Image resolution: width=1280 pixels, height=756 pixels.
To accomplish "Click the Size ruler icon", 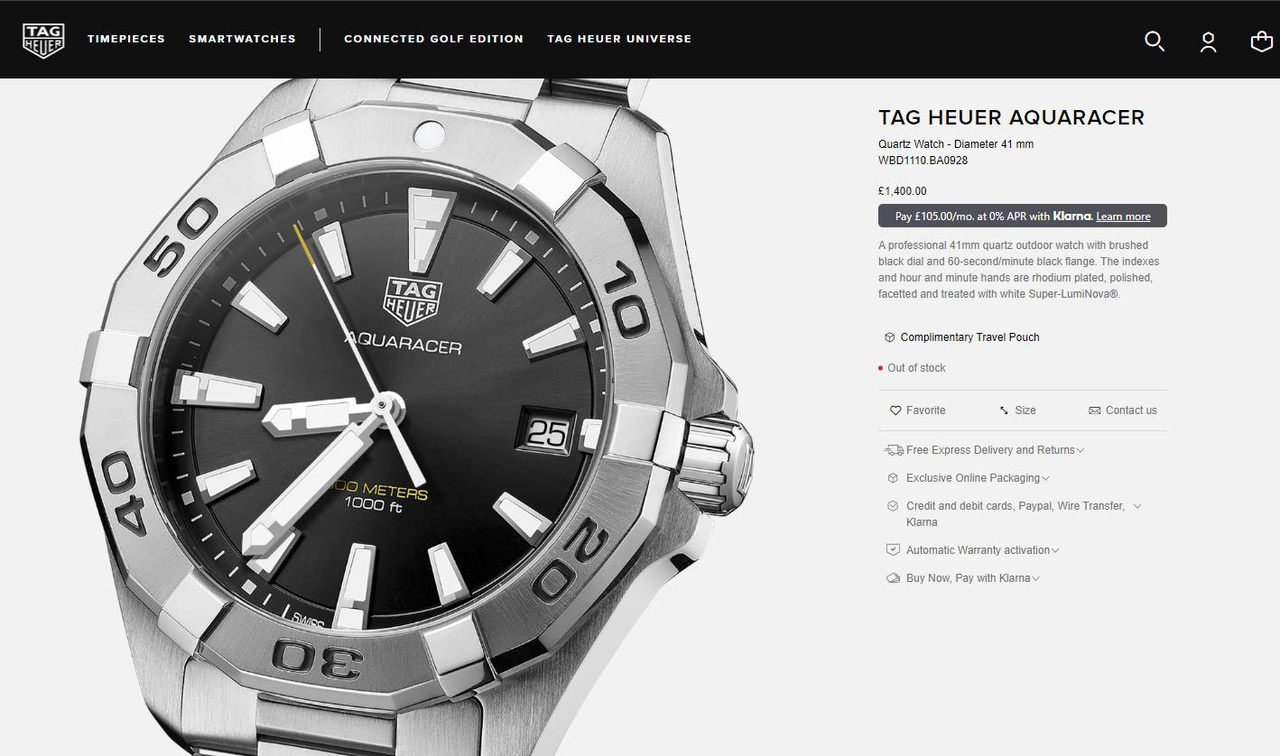I will [1004, 410].
